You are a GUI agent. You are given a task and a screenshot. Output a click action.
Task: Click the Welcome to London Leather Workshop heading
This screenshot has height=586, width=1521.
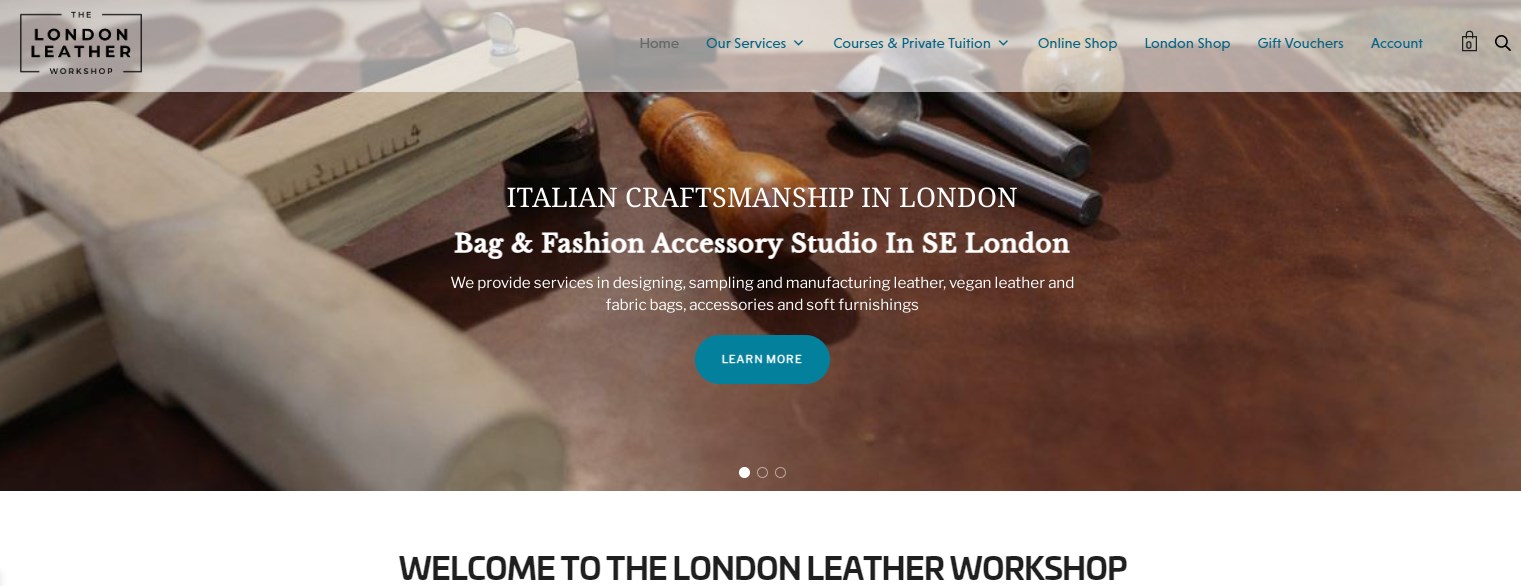[x=762, y=567]
